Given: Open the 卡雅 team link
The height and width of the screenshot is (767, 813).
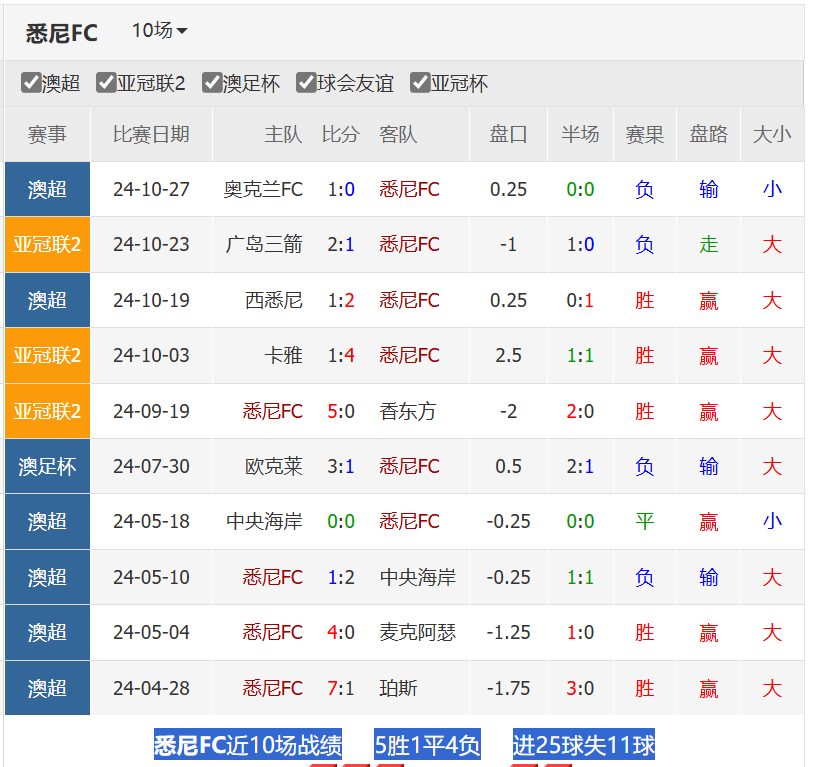Looking at the screenshot, I should pyautogui.click(x=284, y=355).
